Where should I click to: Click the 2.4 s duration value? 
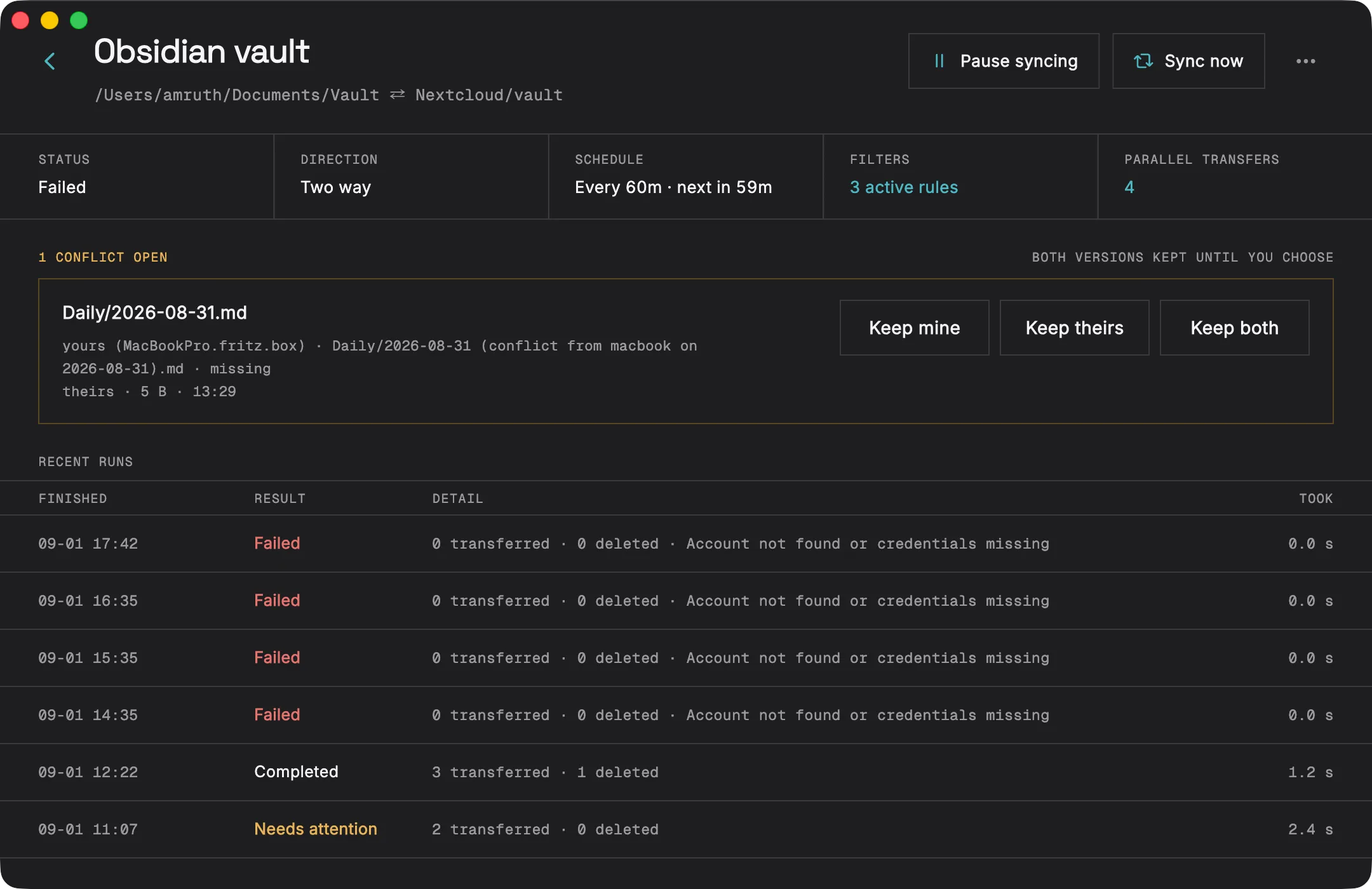tap(1310, 829)
